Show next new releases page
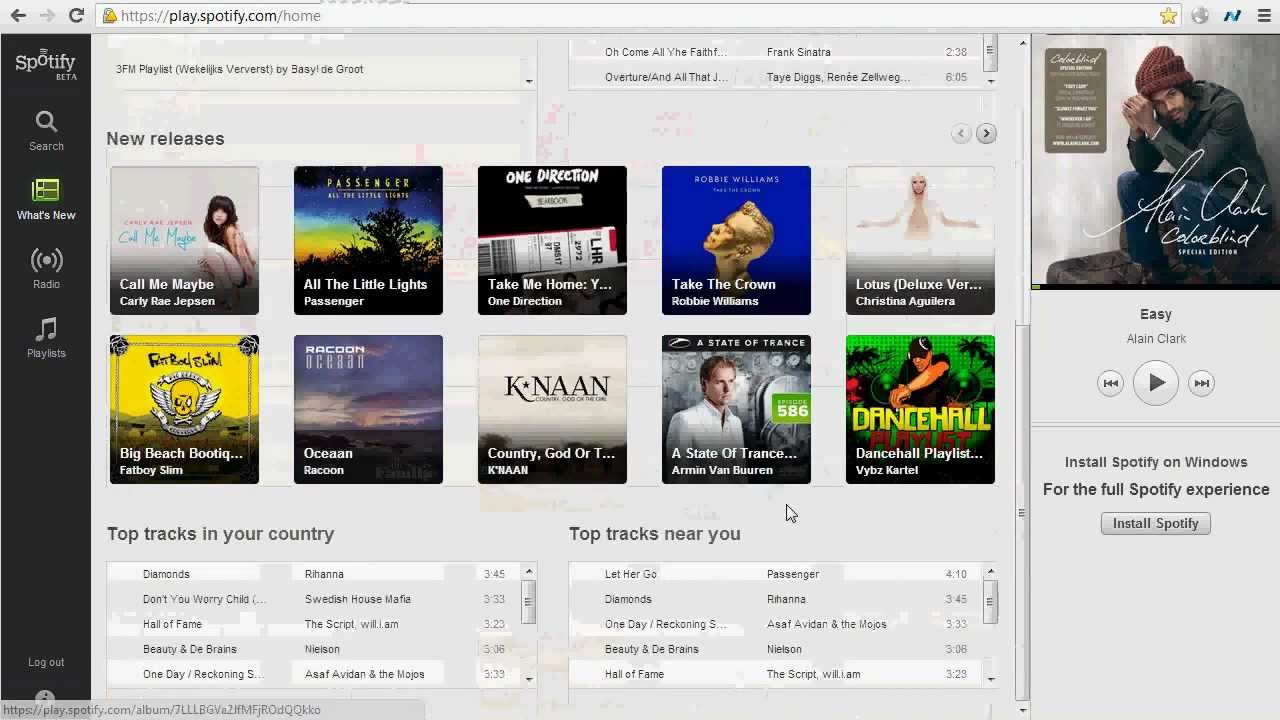 tap(986, 133)
